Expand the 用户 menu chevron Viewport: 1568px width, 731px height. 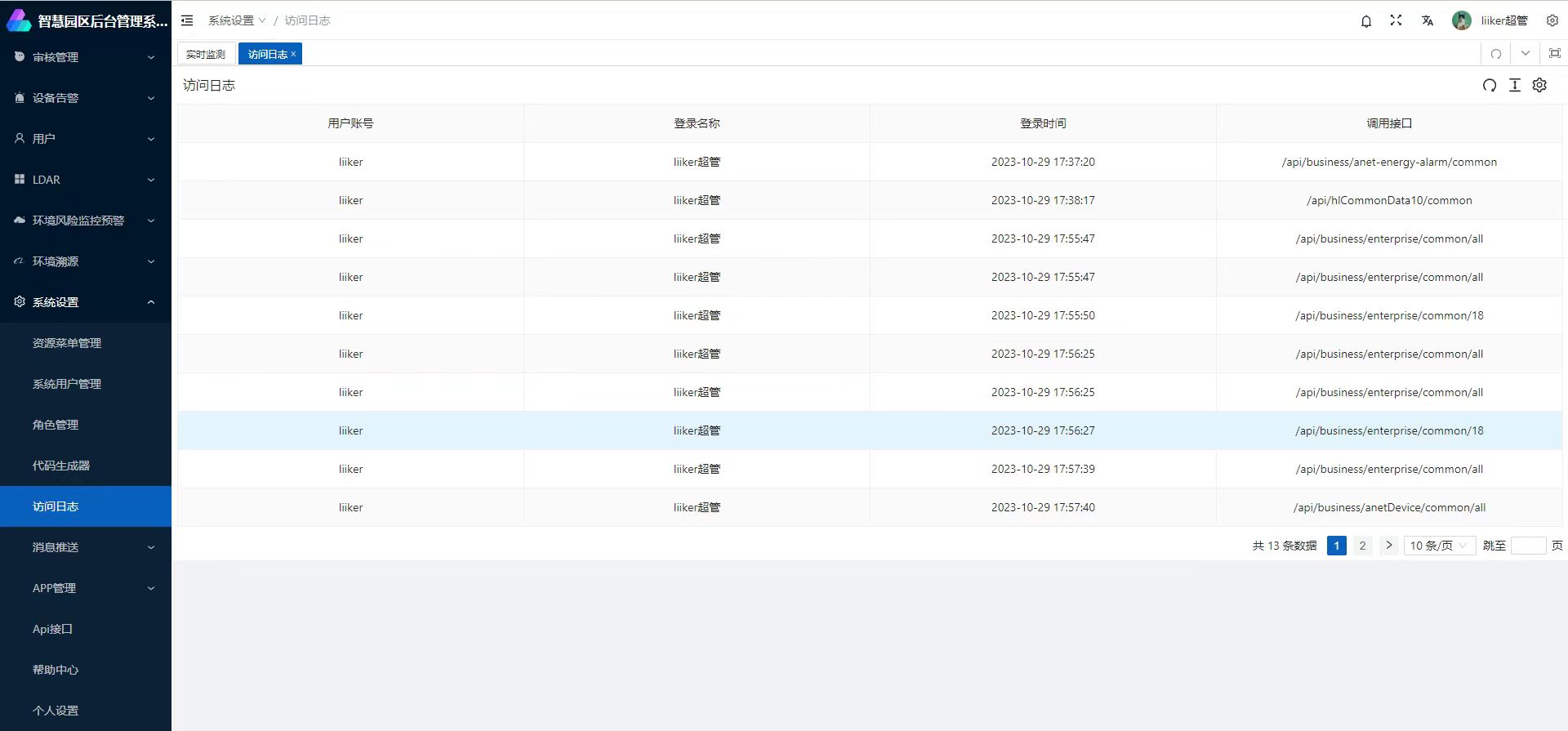[x=151, y=139]
